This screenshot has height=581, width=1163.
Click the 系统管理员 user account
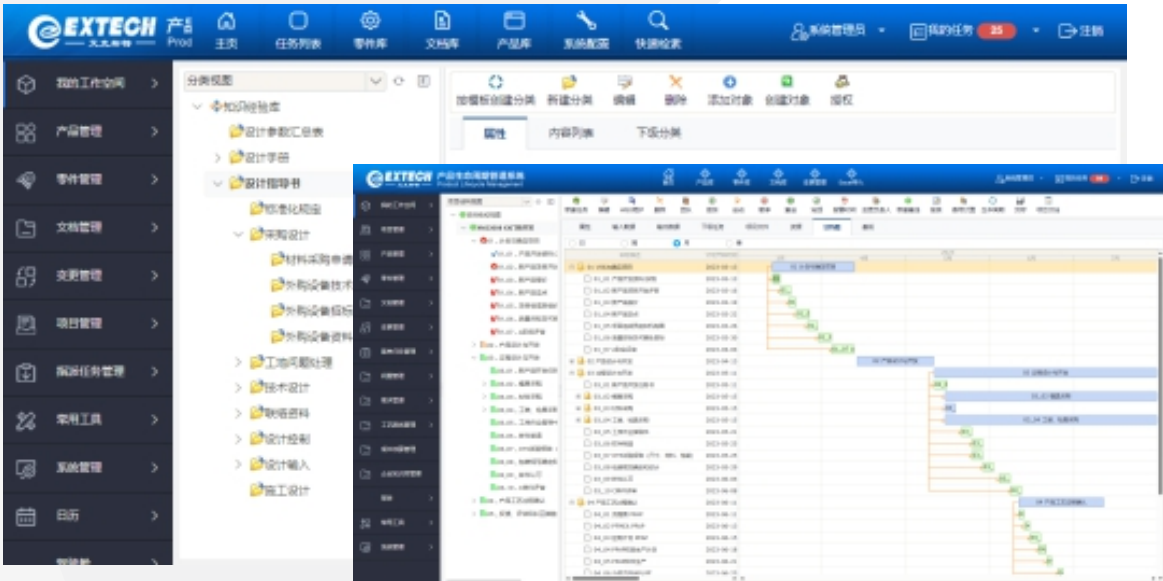(828, 31)
